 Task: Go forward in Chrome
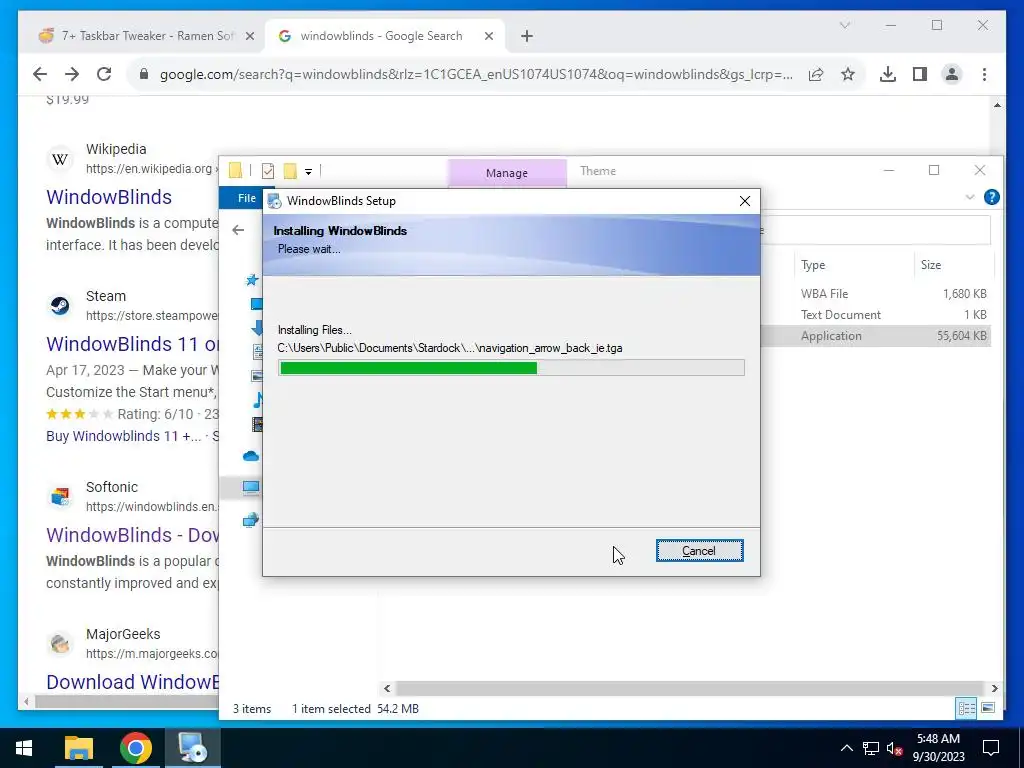click(x=72, y=74)
